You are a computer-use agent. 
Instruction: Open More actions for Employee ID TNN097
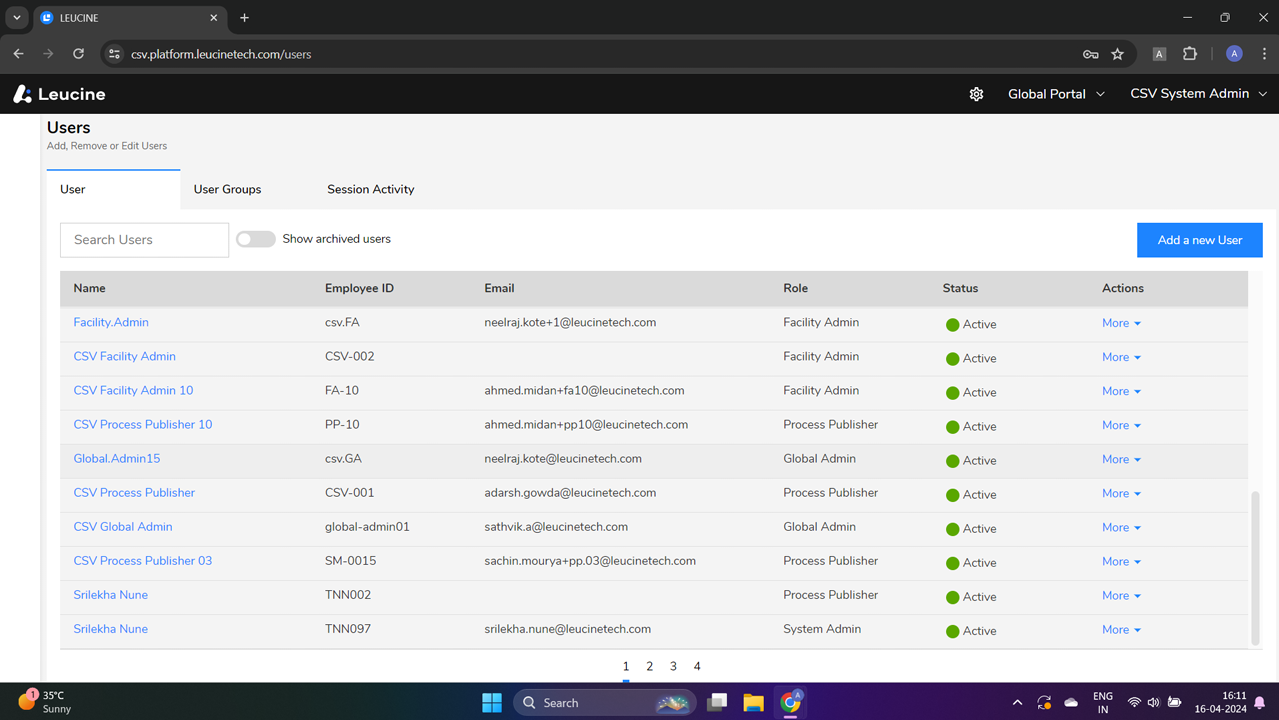click(x=1121, y=629)
